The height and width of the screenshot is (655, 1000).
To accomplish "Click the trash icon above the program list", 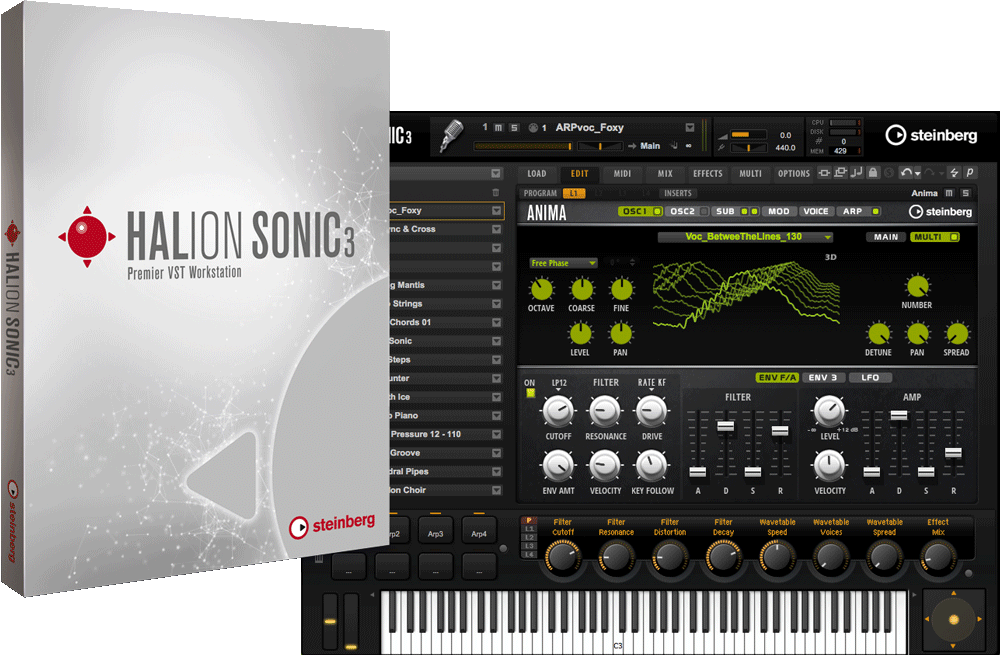I will 496,193.
